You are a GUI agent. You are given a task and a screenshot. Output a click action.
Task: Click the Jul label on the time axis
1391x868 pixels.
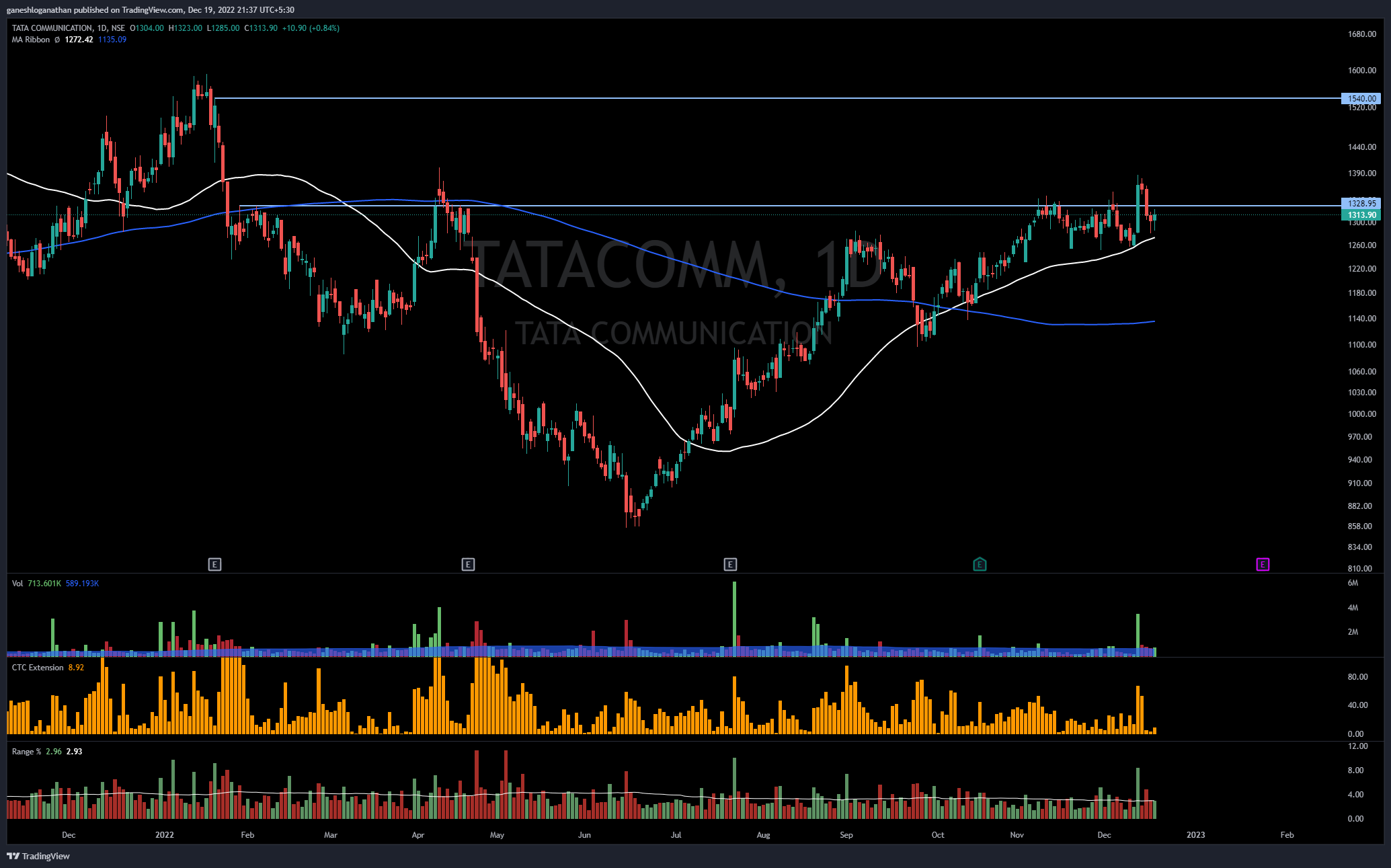pyautogui.click(x=676, y=835)
